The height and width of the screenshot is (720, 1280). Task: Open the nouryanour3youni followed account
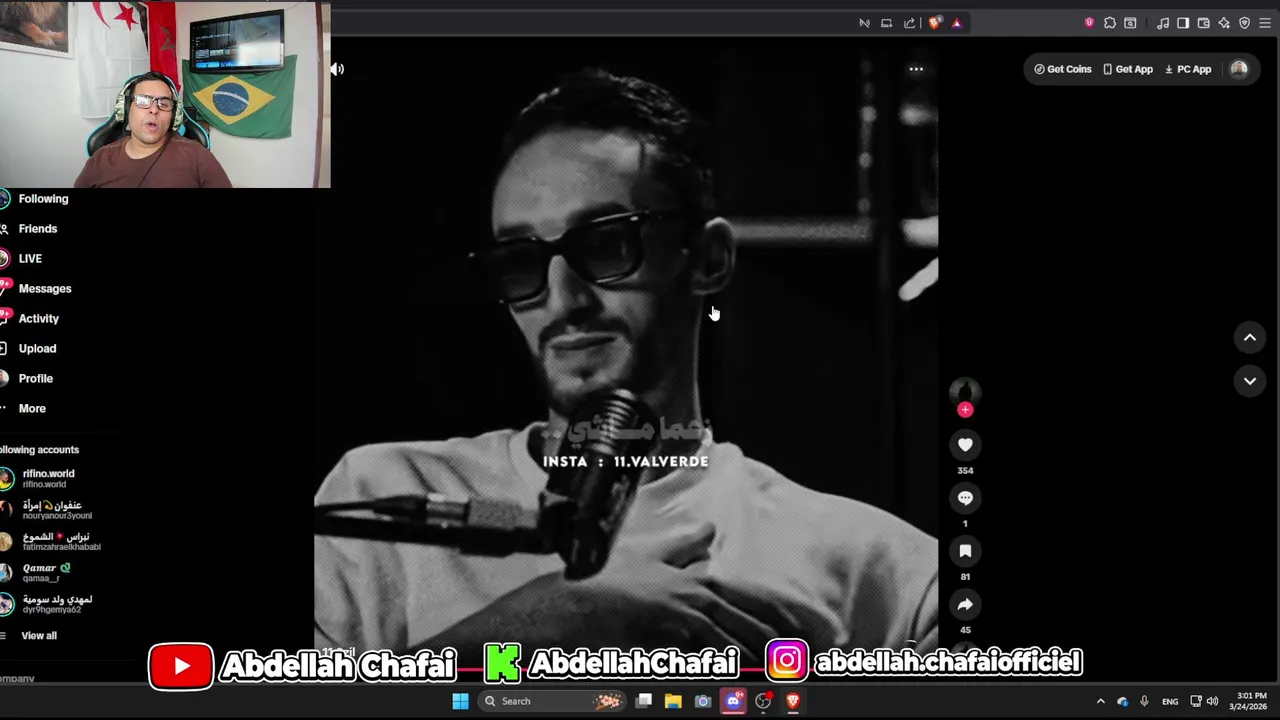pos(47,510)
